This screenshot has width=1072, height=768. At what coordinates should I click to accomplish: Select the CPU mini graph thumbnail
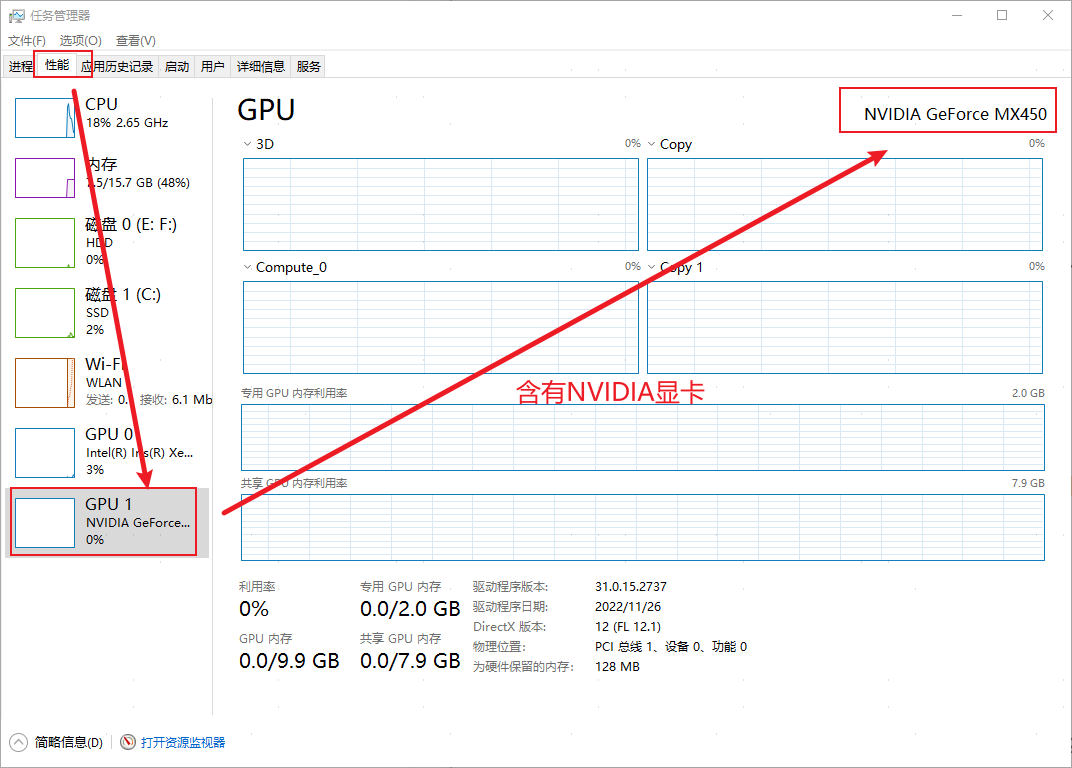point(45,118)
